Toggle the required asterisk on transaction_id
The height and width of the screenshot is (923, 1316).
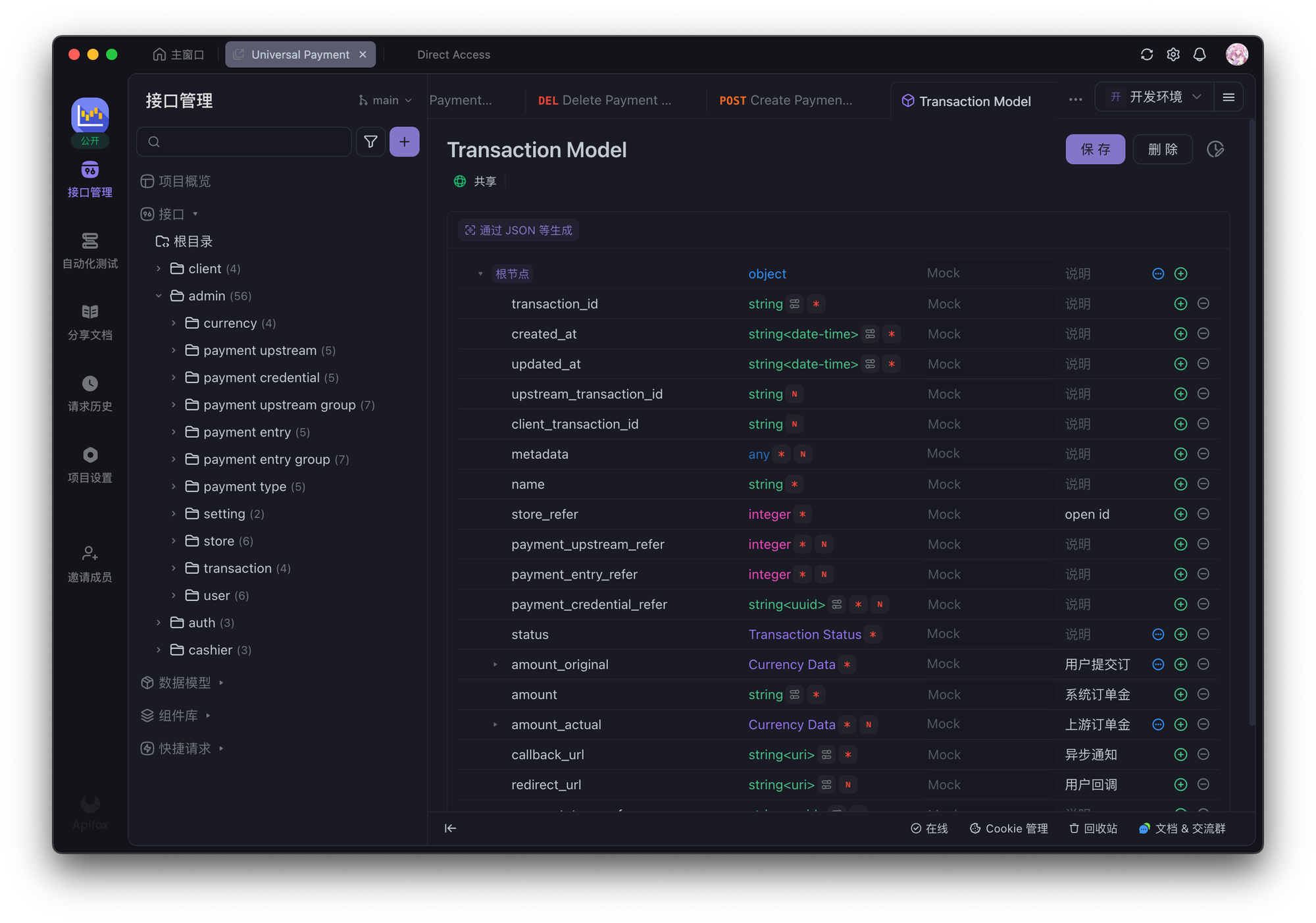pyautogui.click(x=815, y=303)
